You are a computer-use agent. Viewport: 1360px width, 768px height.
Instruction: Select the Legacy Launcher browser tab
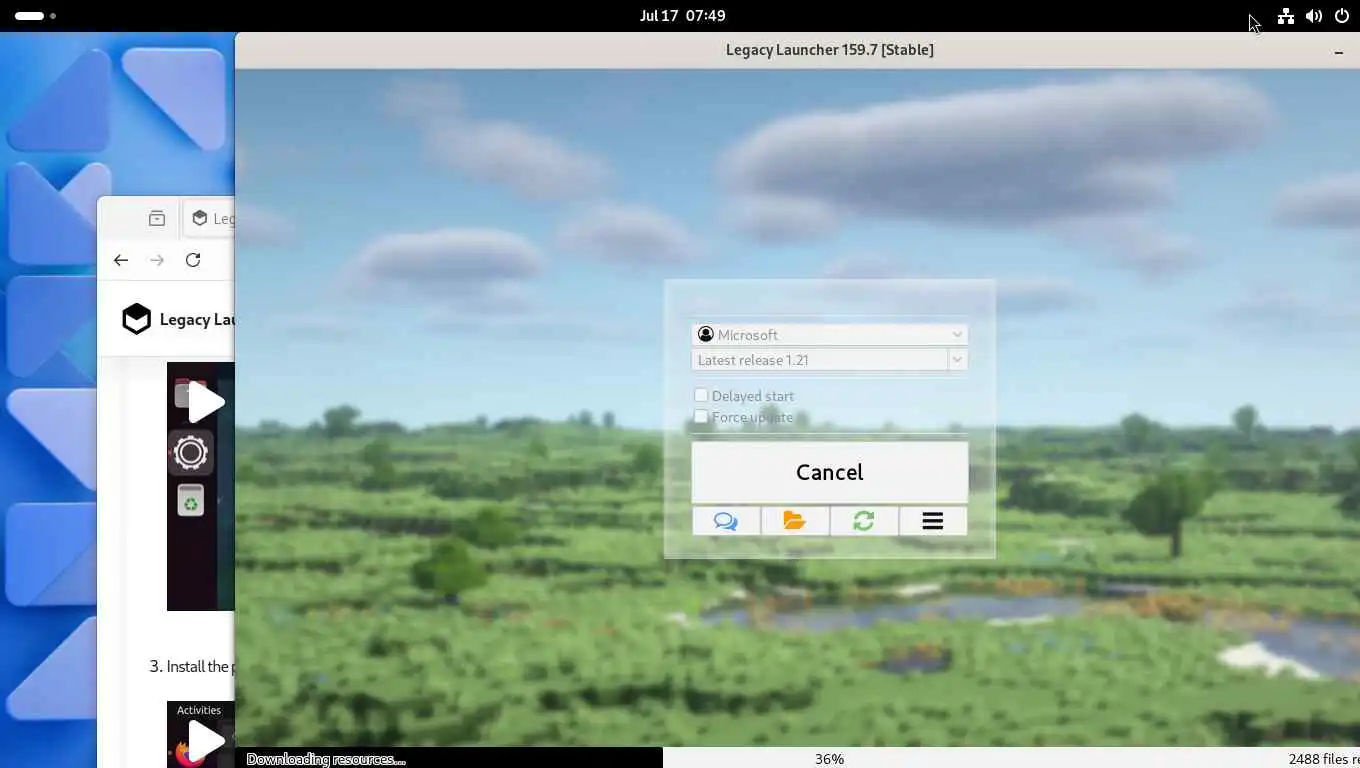[x=211, y=218]
